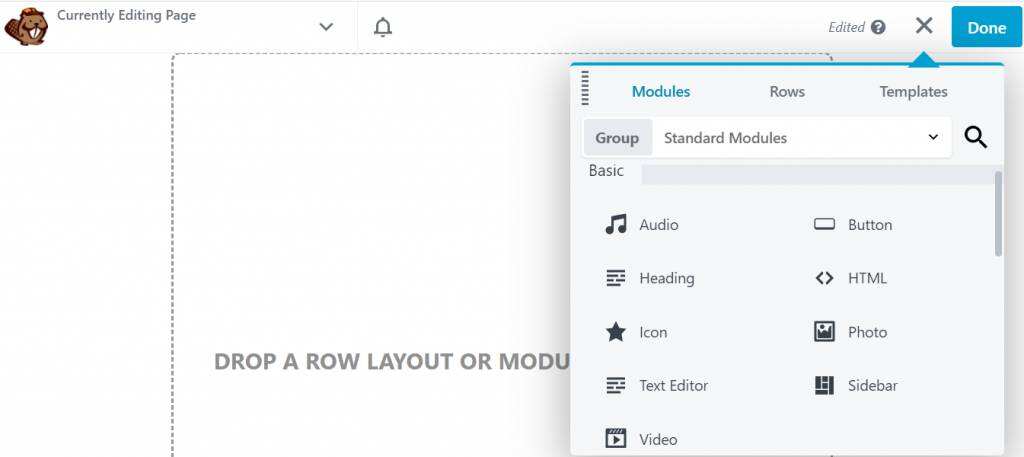1024x457 pixels.
Task: Click the Icon module label
Action: click(x=653, y=332)
